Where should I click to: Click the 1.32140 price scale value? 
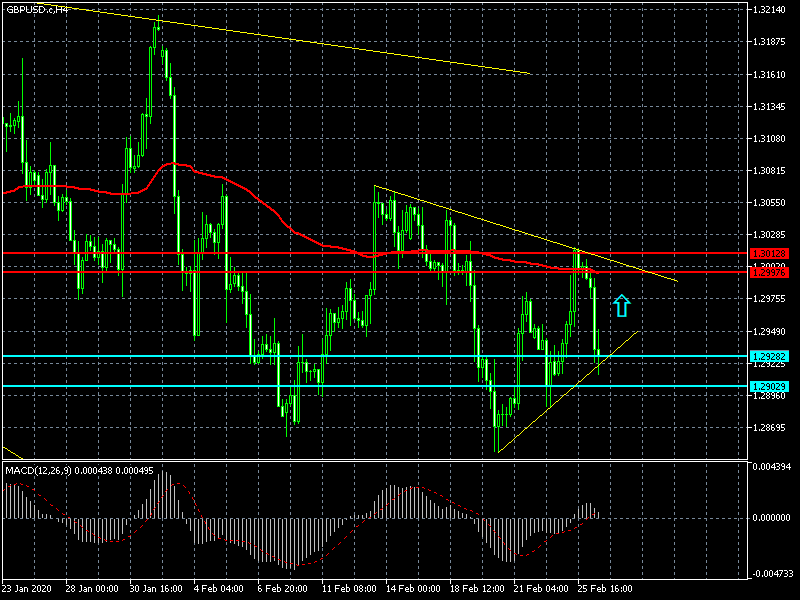pyautogui.click(x=769, y=10)
